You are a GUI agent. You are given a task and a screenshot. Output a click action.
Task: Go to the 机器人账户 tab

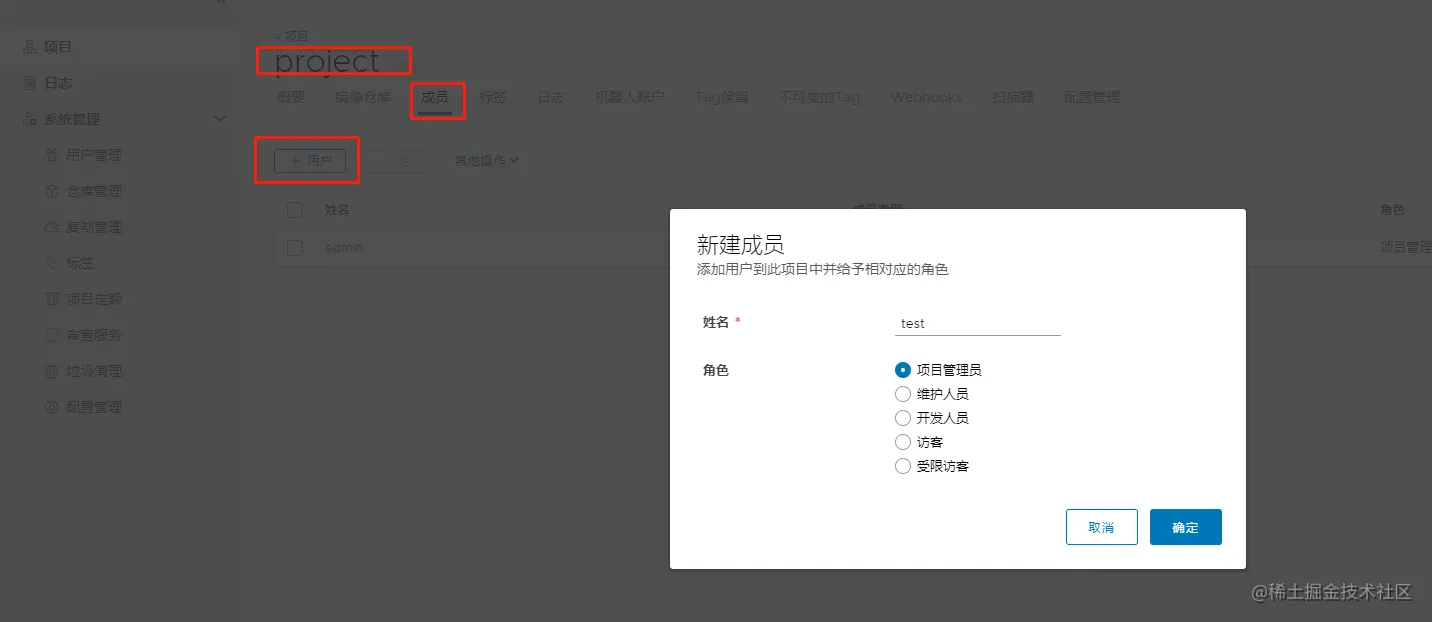(630, 97)
